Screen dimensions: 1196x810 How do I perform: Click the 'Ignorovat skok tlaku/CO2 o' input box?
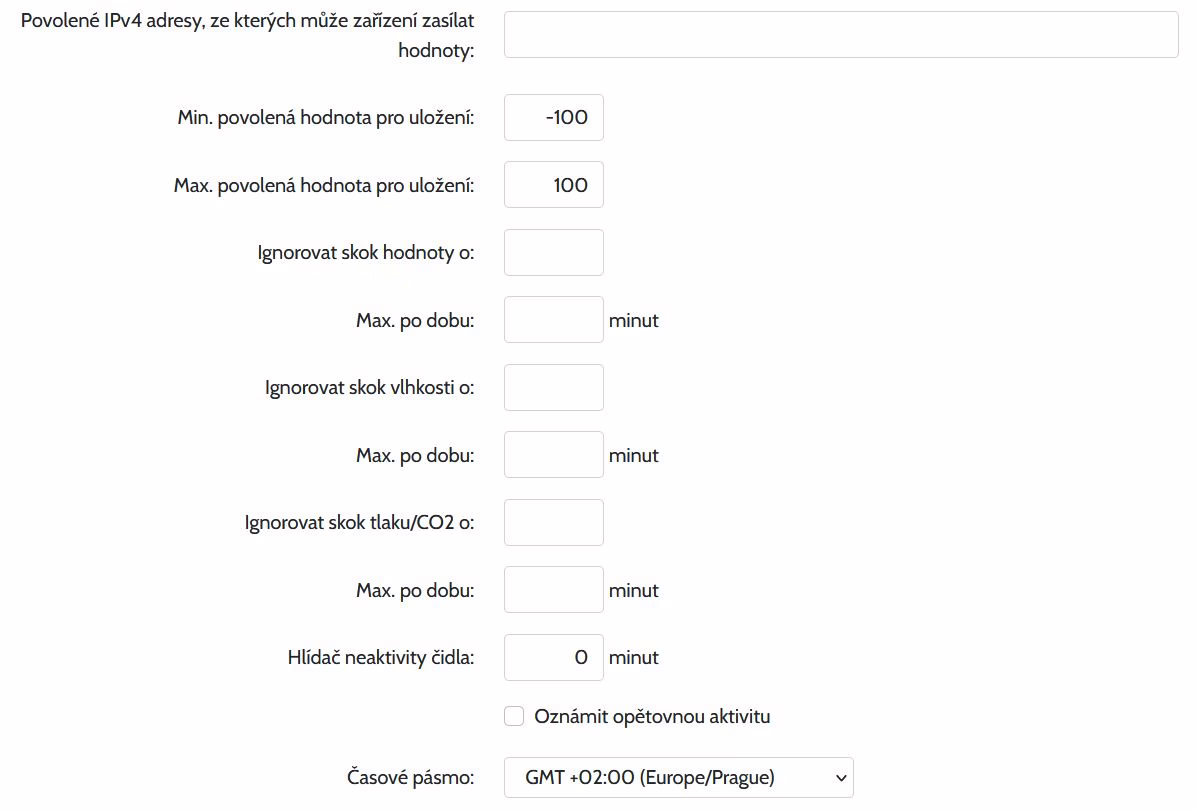coord(554,522)
